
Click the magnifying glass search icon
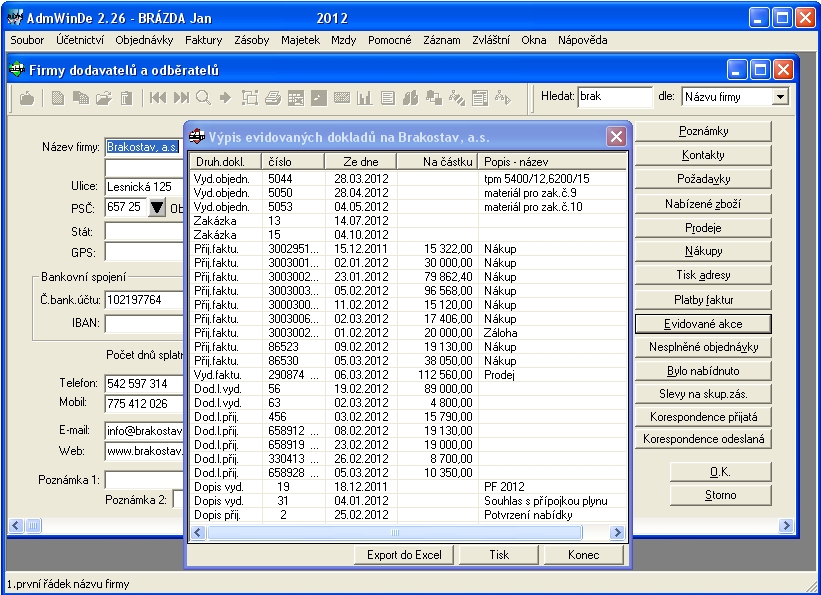(203, 98)
